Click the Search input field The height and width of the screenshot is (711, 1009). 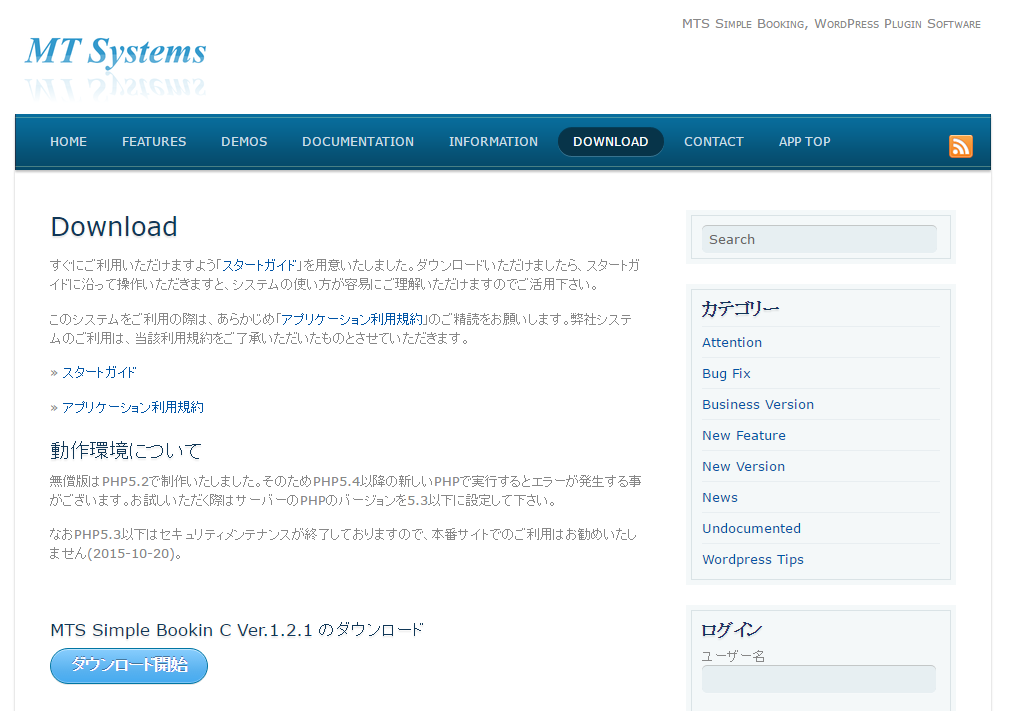click(819, 239)
